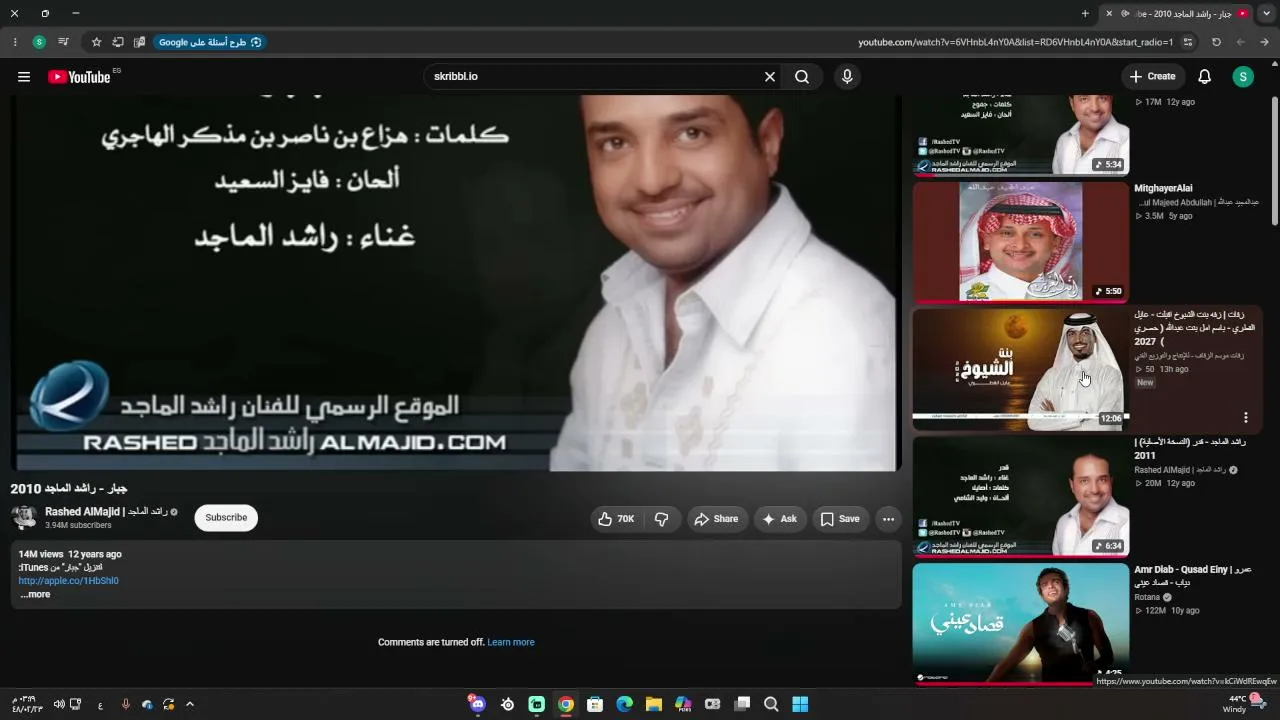Play the MitghayerAlai video thumbnail
1280x720 pixels.
(x=1021, y=242)
